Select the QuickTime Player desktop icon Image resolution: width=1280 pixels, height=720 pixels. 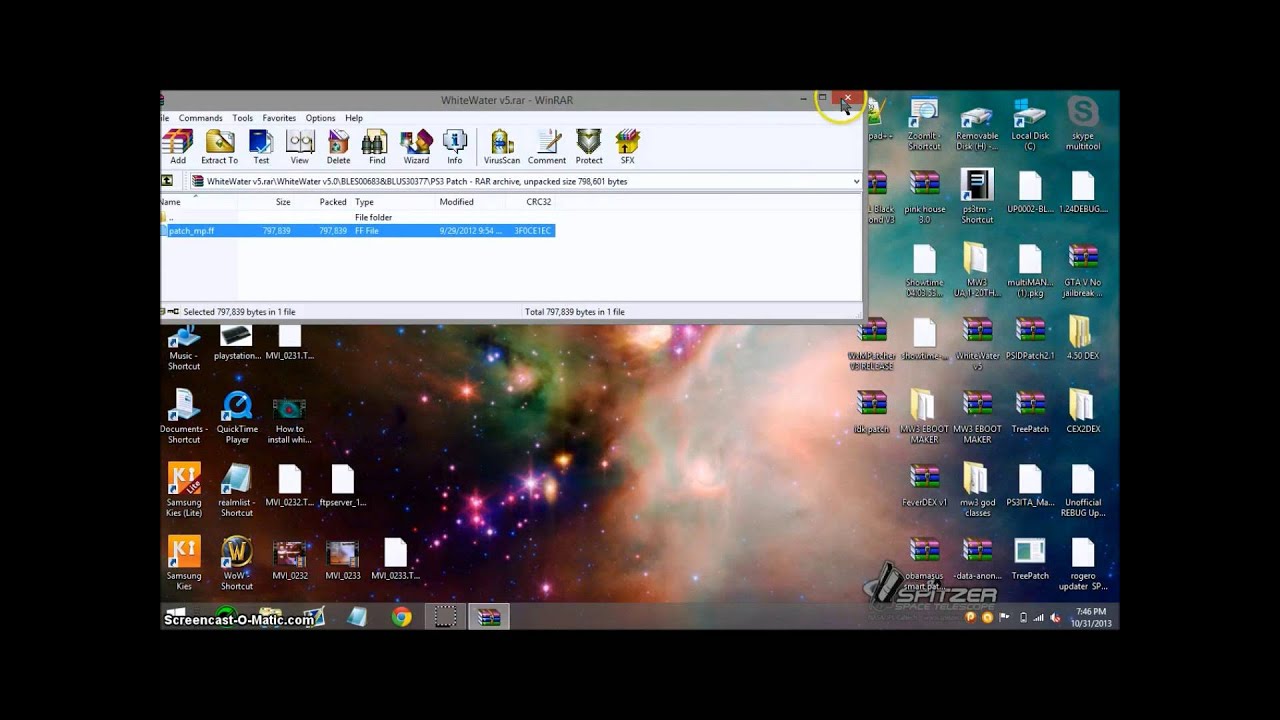237,417
